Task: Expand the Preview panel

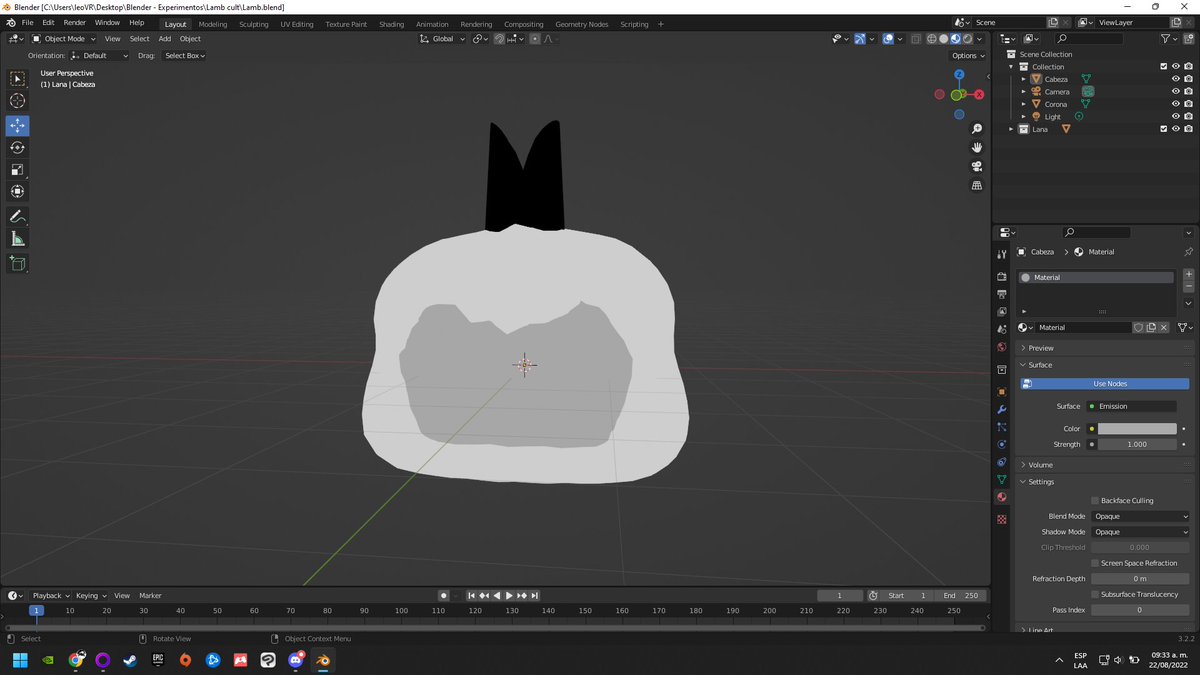Action: (1040, 348)
